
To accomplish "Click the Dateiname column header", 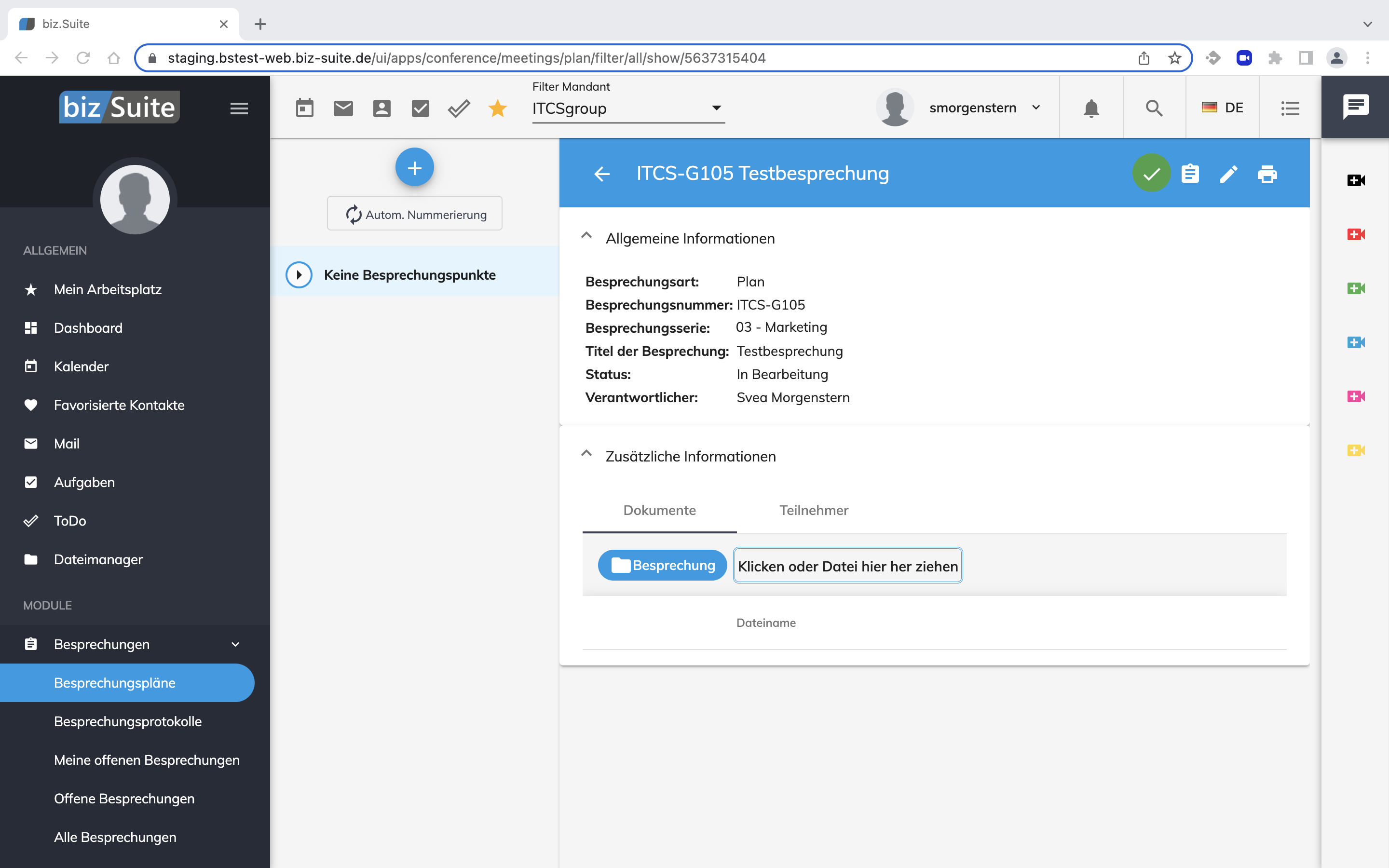I will pos(766,623).
